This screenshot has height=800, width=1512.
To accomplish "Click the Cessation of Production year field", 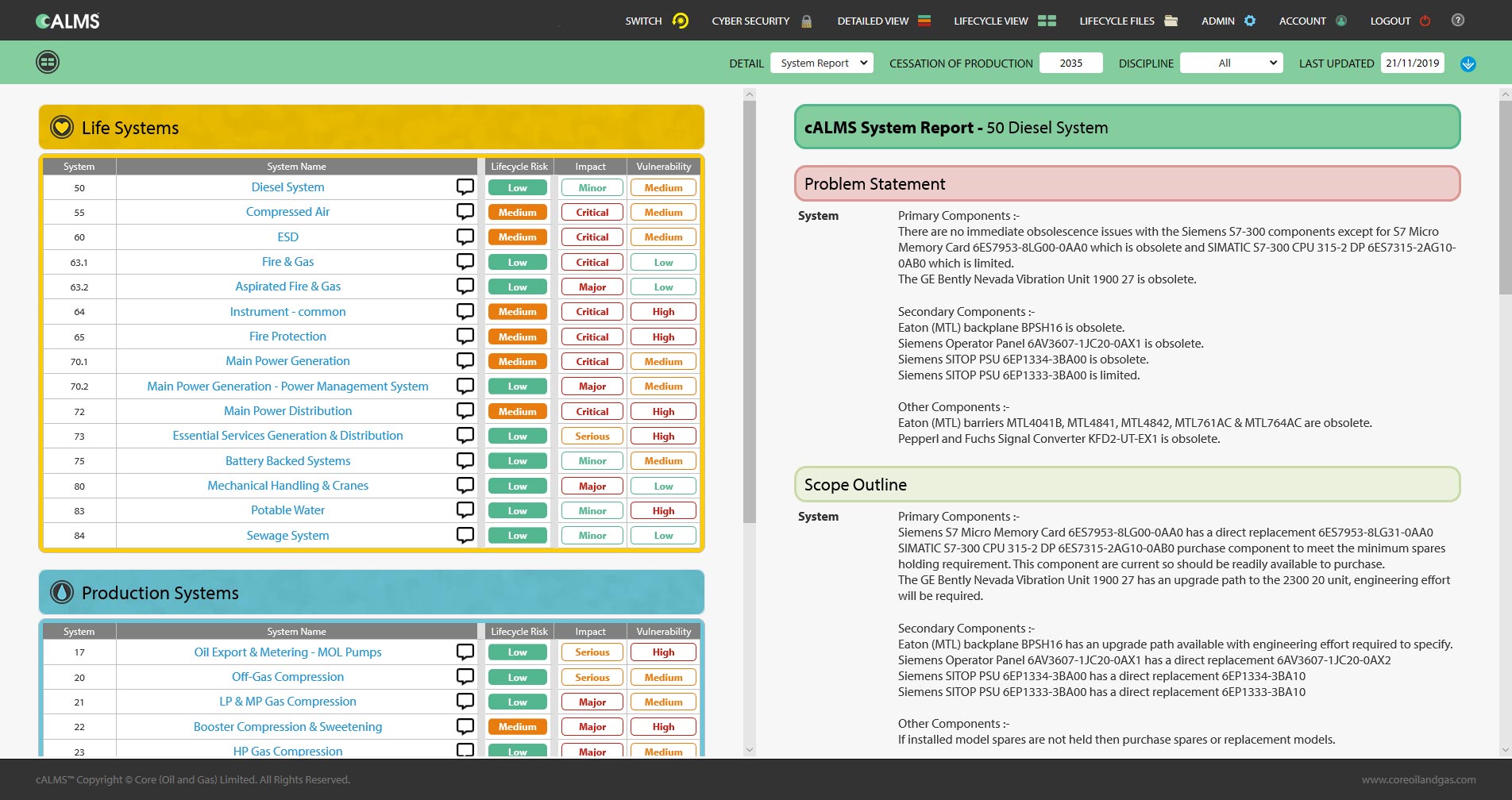I will pos(1070,63).
